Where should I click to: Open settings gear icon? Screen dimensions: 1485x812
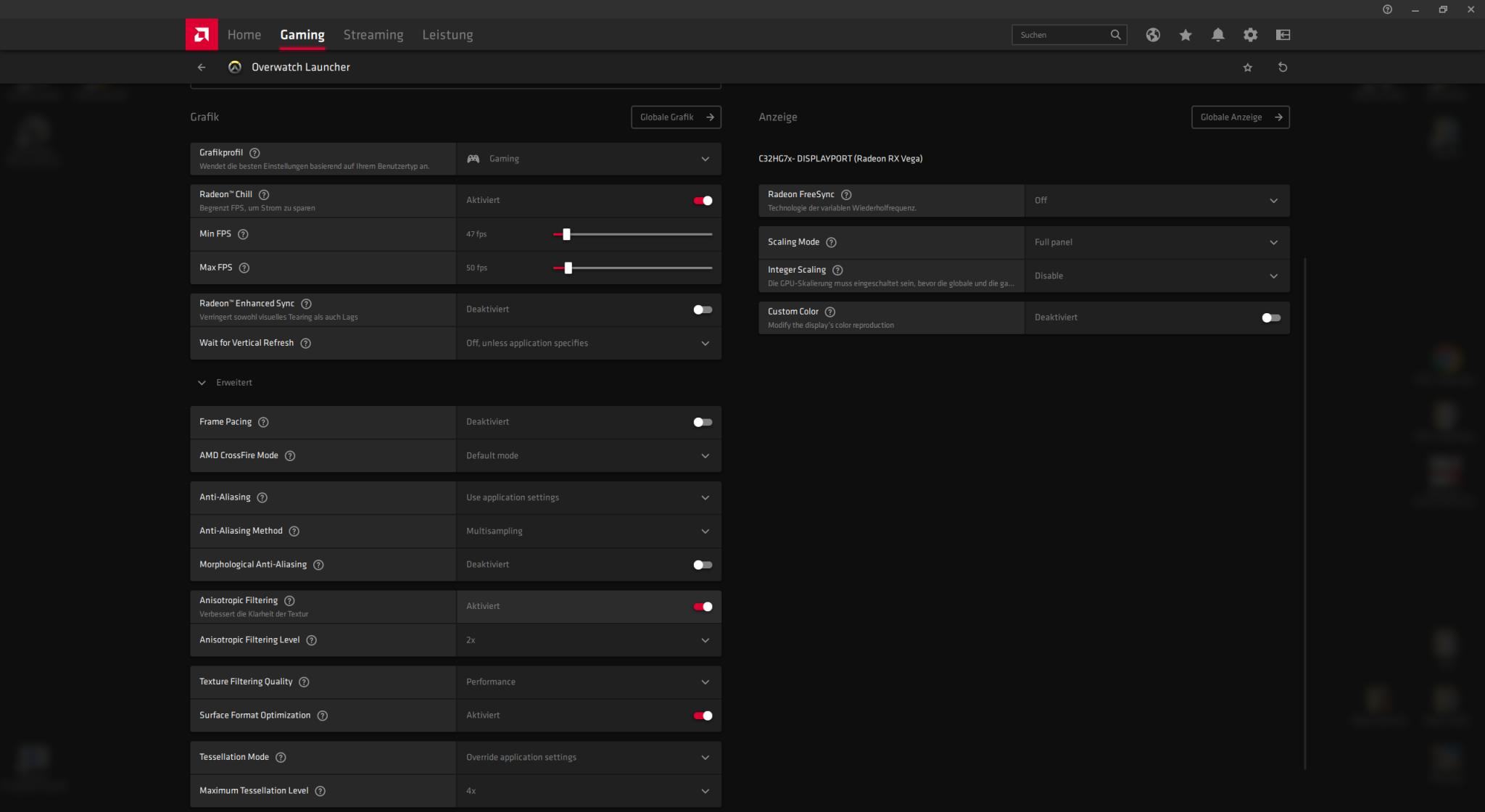(1250, 35)
